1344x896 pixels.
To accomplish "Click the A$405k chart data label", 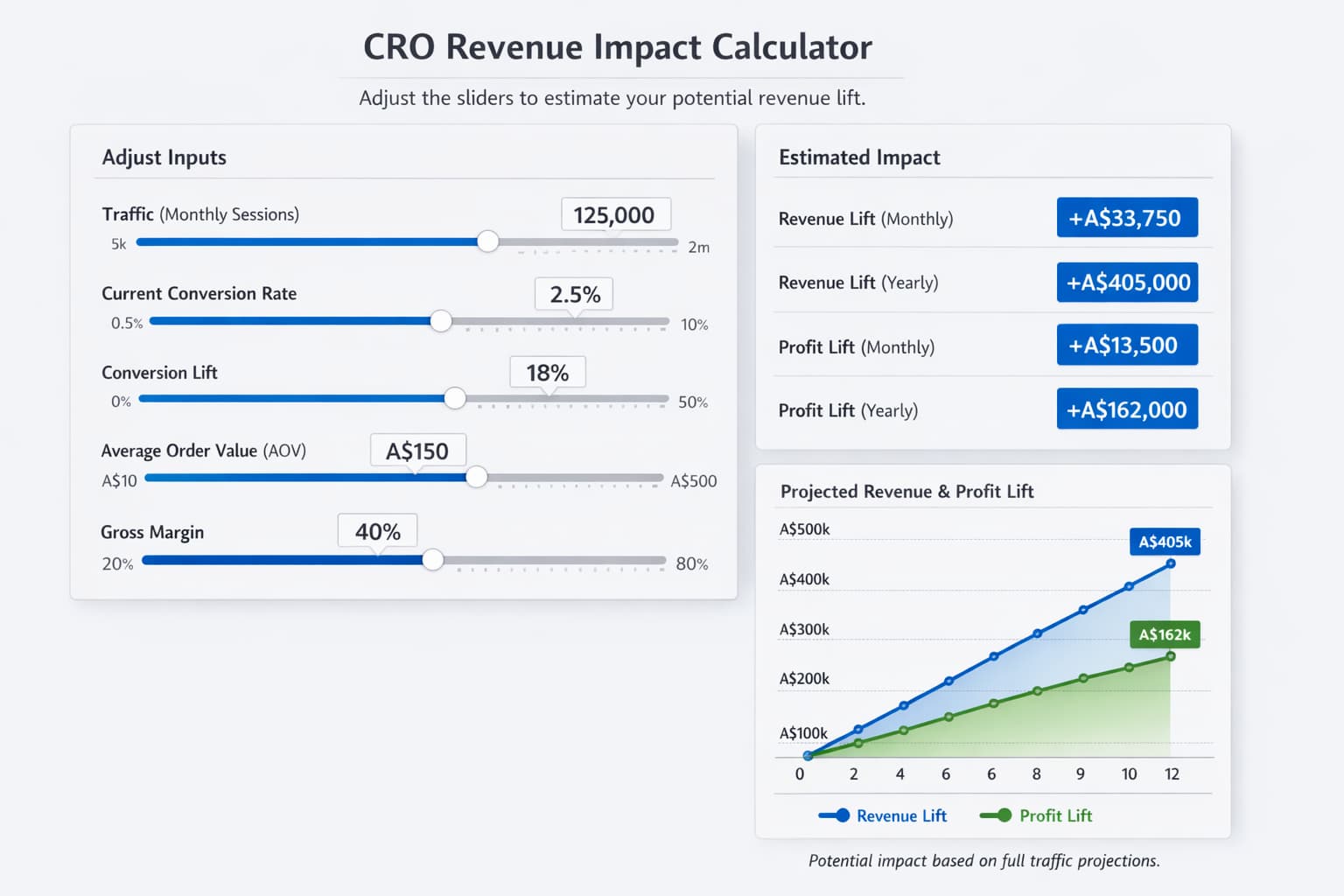I will [x=1165, y=542].
